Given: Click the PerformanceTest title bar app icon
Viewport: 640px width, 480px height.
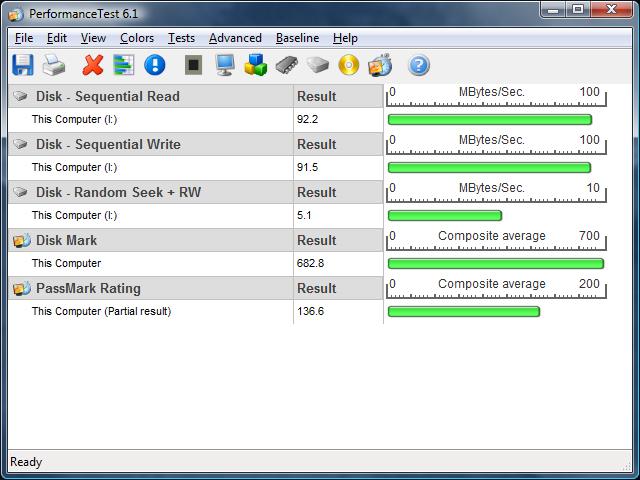Looking at the screenshot, I should [16, 14].
